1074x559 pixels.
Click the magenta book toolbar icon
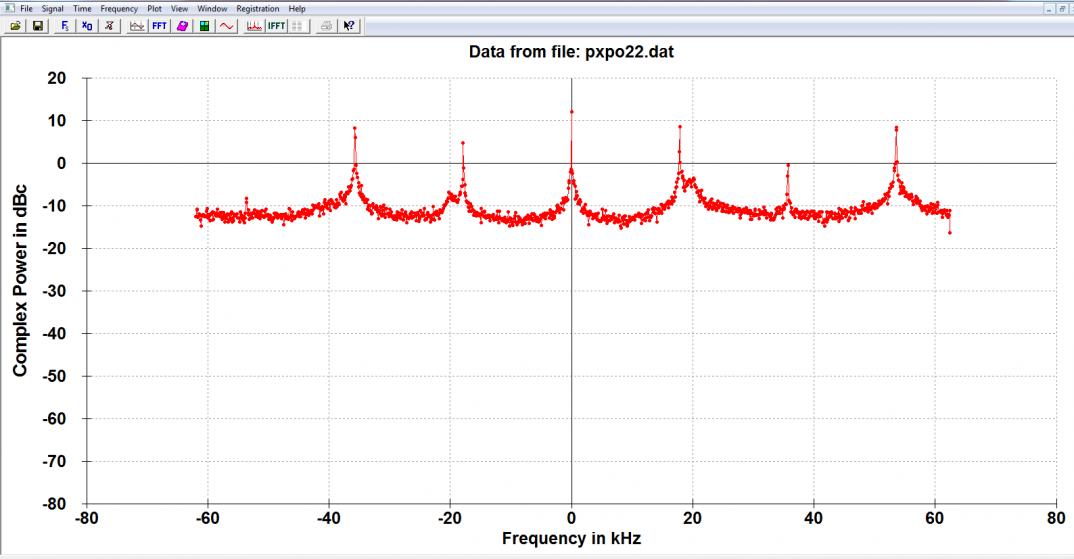(x=182, y=26)
